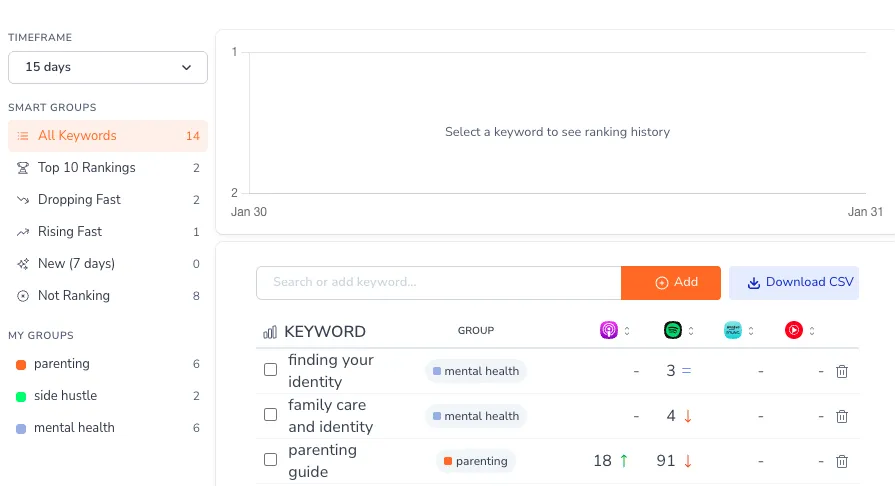Check the family care and identity checkbox
This screenshot has height=486, width=895.
[x=271, y=415]
